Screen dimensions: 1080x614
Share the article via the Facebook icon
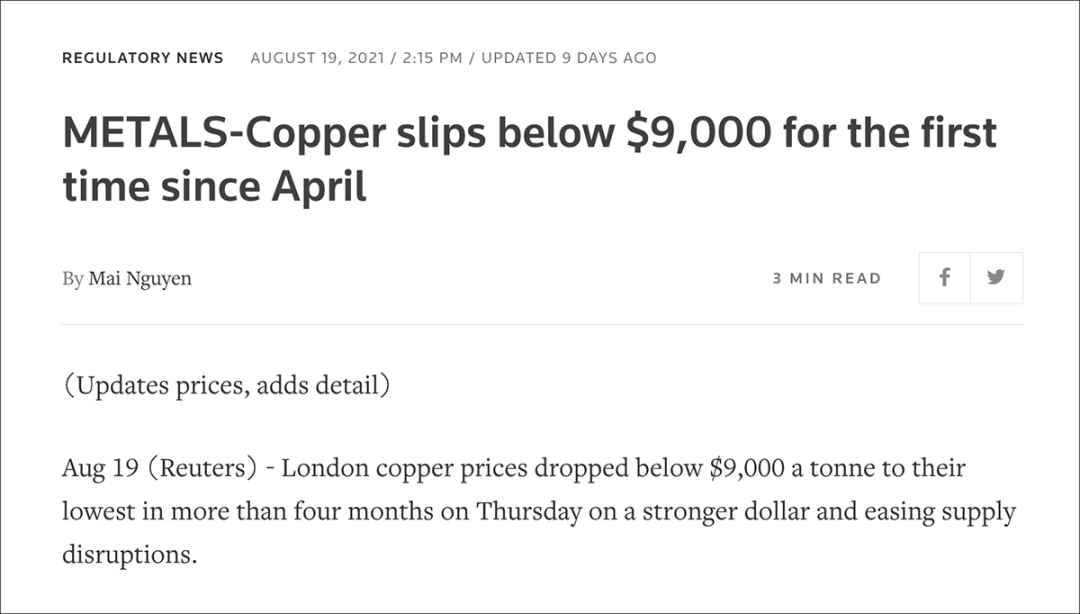pos(944,278)
